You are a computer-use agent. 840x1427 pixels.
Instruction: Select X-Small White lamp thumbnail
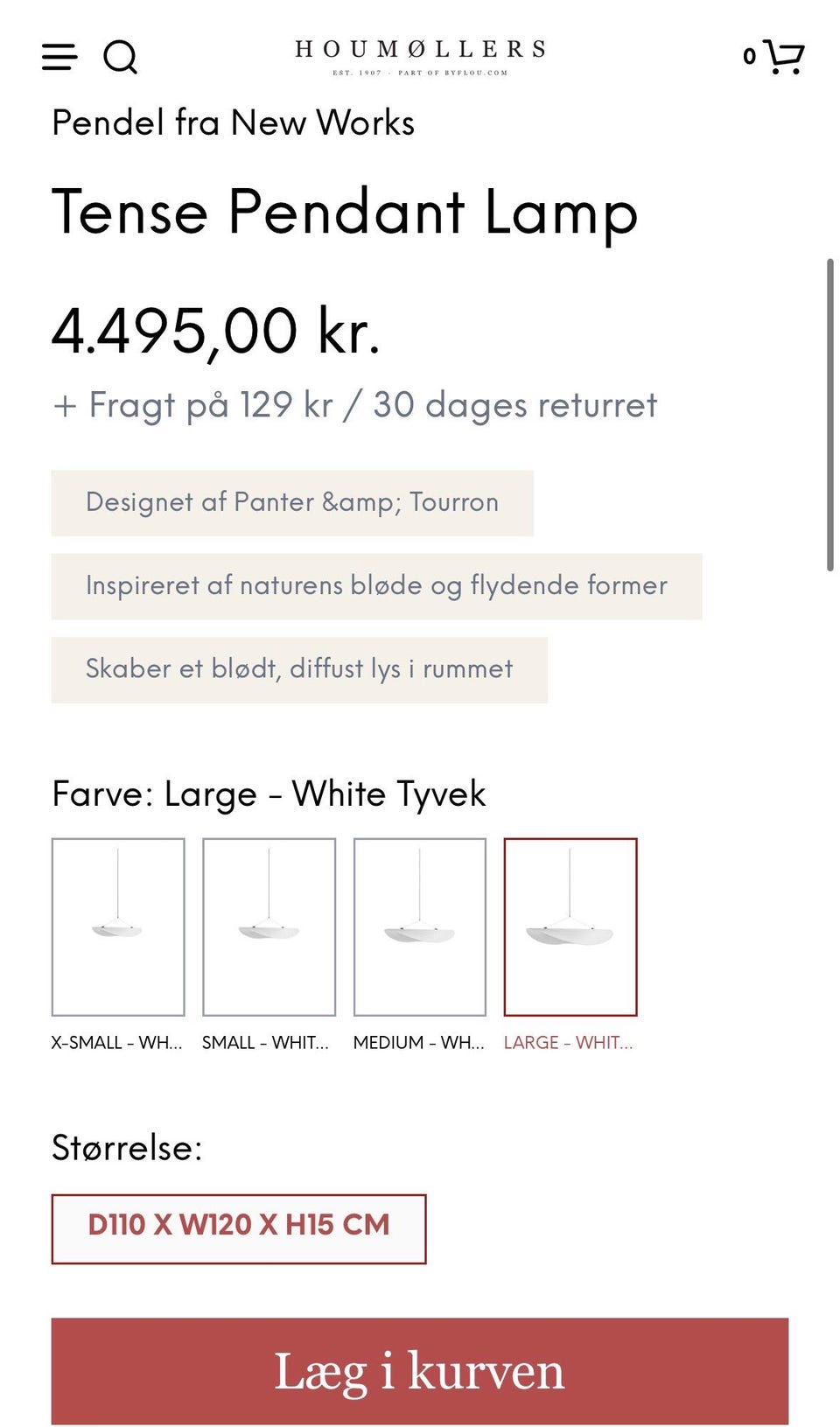pyautogui.click(x=118, y=927)
